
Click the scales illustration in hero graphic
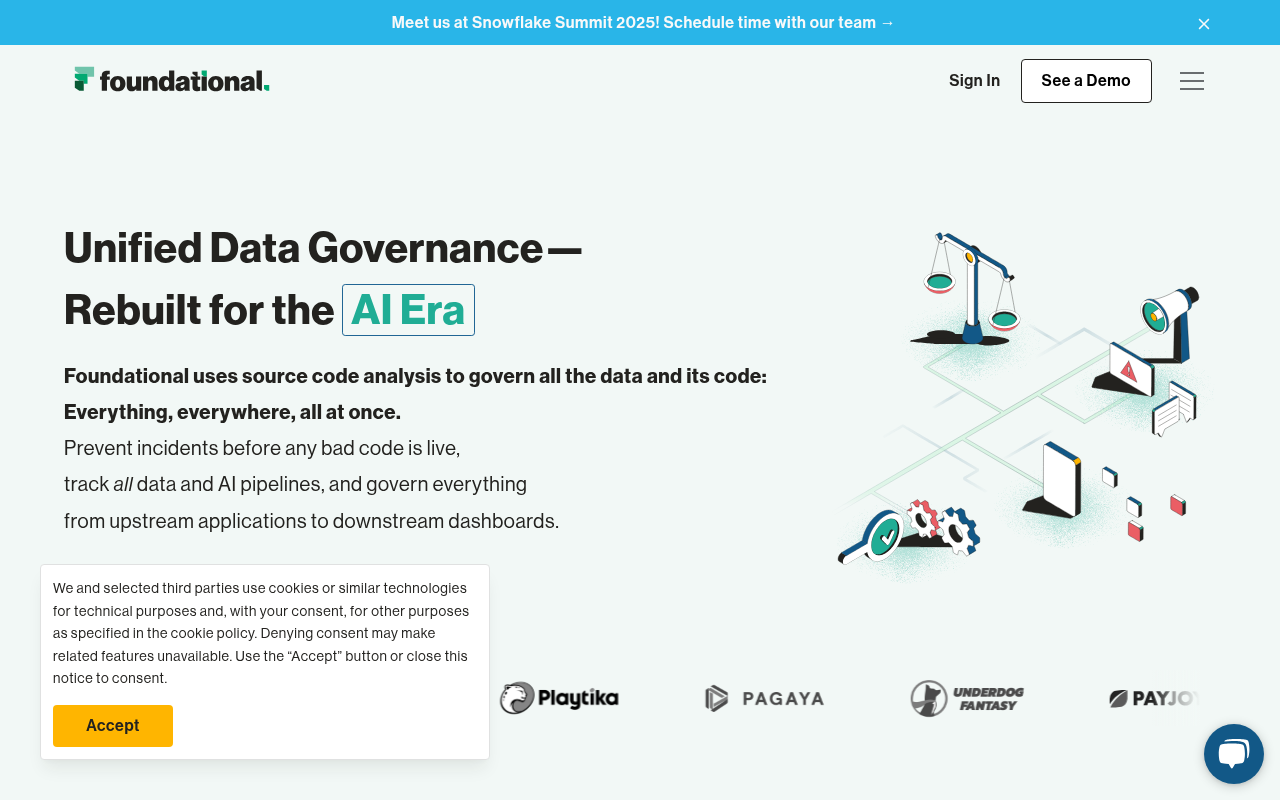(x=968, y=285)
